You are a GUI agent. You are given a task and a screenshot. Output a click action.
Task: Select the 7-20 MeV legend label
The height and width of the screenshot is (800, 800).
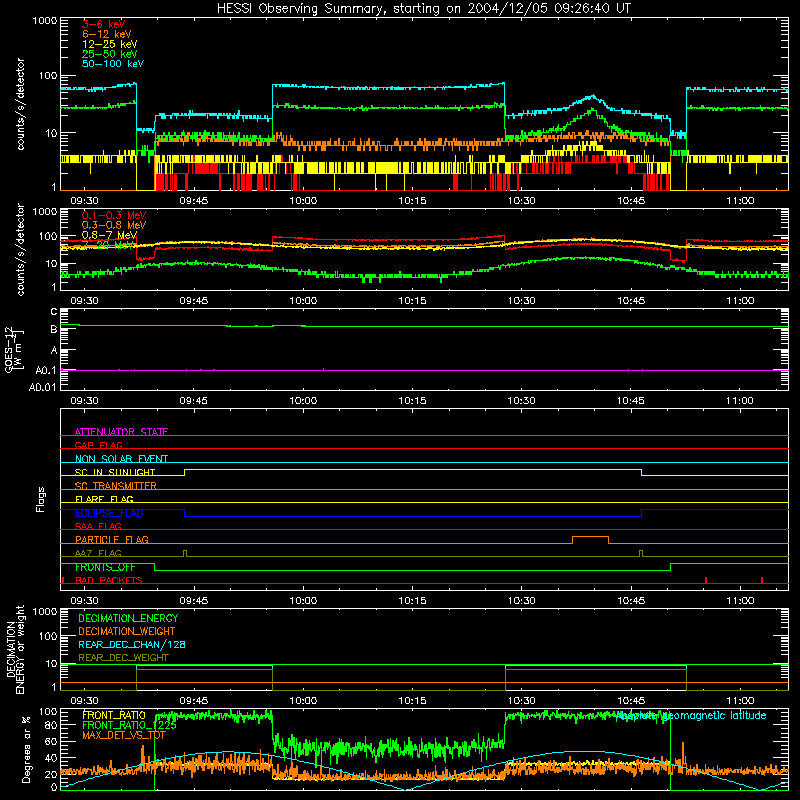point(108,245)
